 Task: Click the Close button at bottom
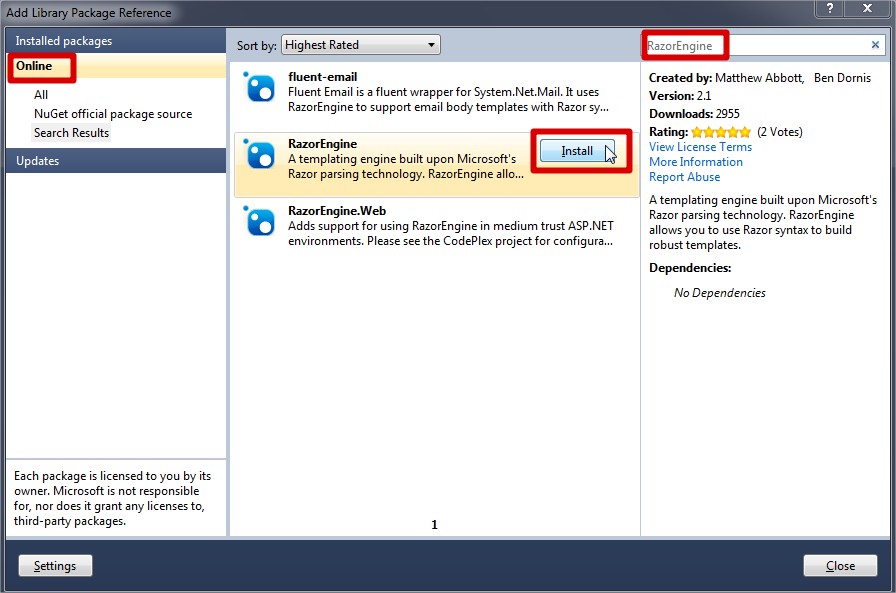[840, 566]
